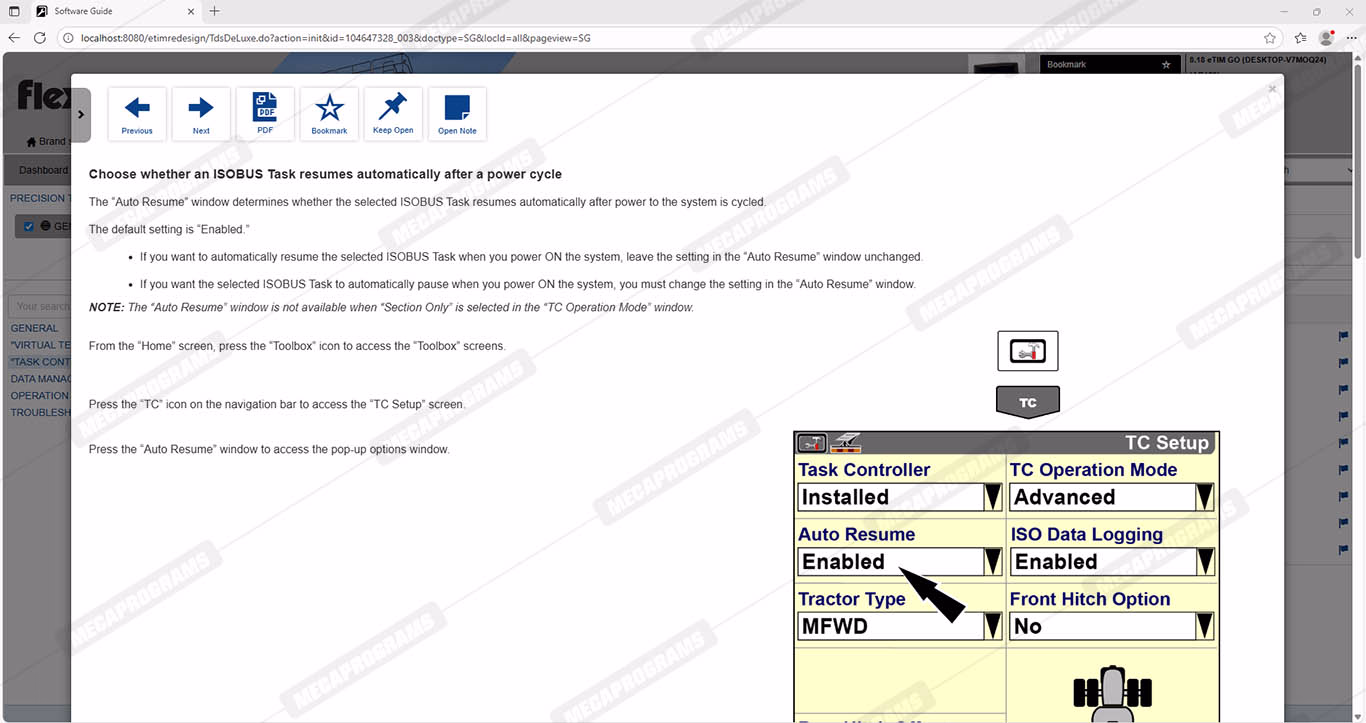The width and height of the screenshot is (1366, 723).
Task: Refresh the browser page
Action: point(40,38)
